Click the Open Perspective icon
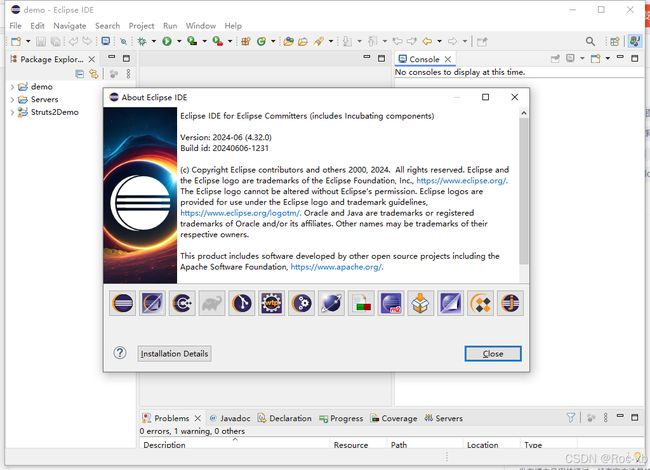The height and width of the screenshot is (470, 650). pyautogui.click(x=615, y=41)
